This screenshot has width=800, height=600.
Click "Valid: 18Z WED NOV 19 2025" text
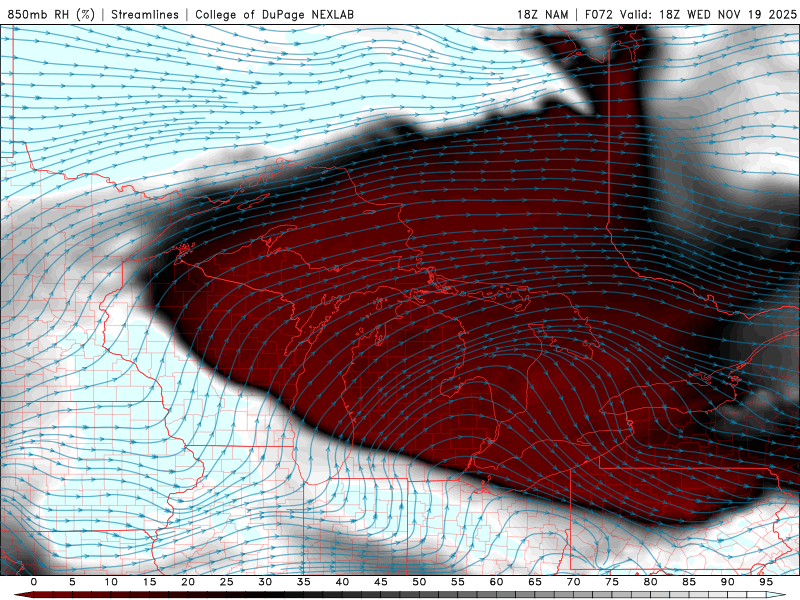708,14
